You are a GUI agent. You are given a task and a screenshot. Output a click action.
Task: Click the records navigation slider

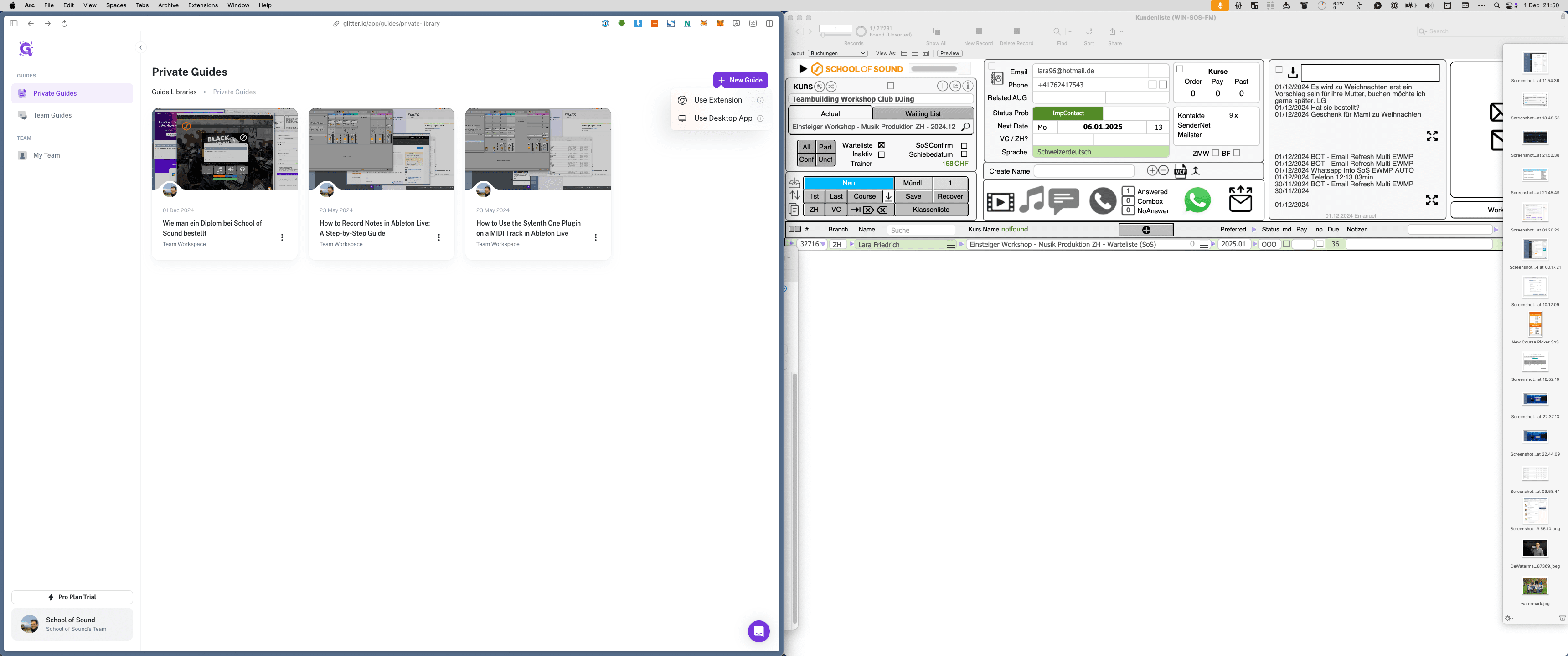(835, 35)
